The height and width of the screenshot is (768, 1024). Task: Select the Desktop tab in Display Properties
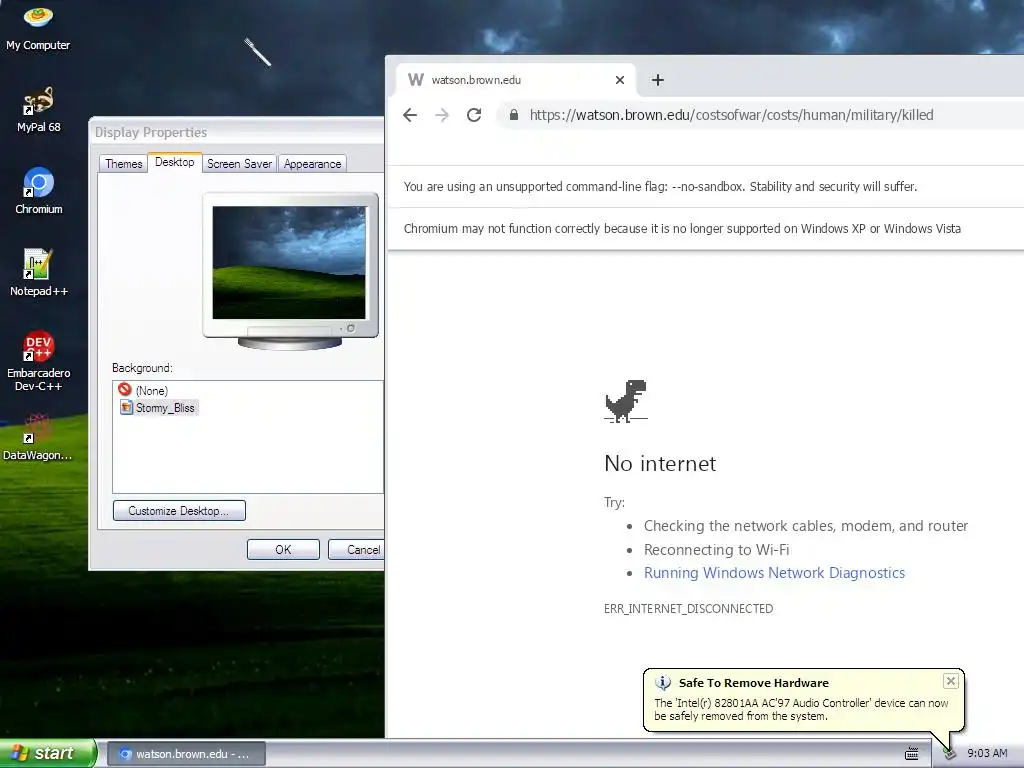click(174, 162)
